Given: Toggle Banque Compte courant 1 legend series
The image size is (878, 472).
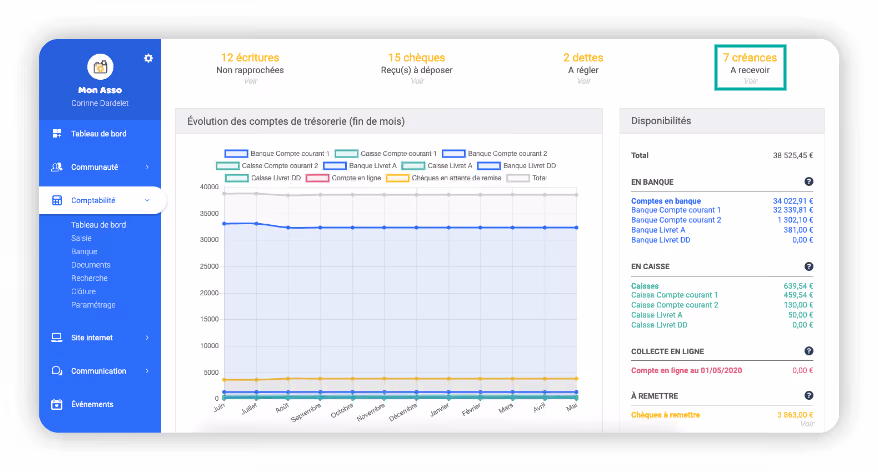Looking at the screenshot, I should pyautogui.click(x=277, y=153).
